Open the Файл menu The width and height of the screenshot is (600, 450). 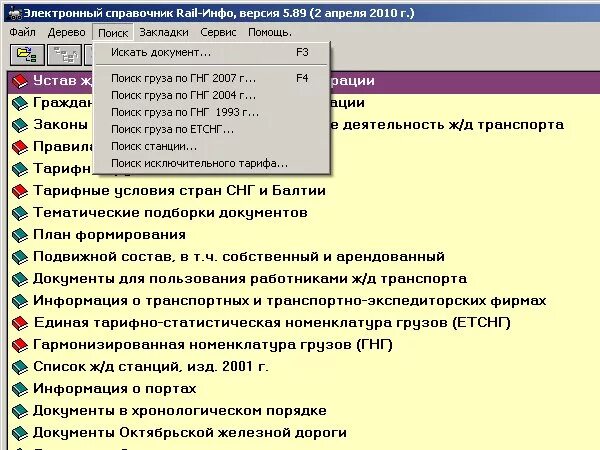[23, 32]
